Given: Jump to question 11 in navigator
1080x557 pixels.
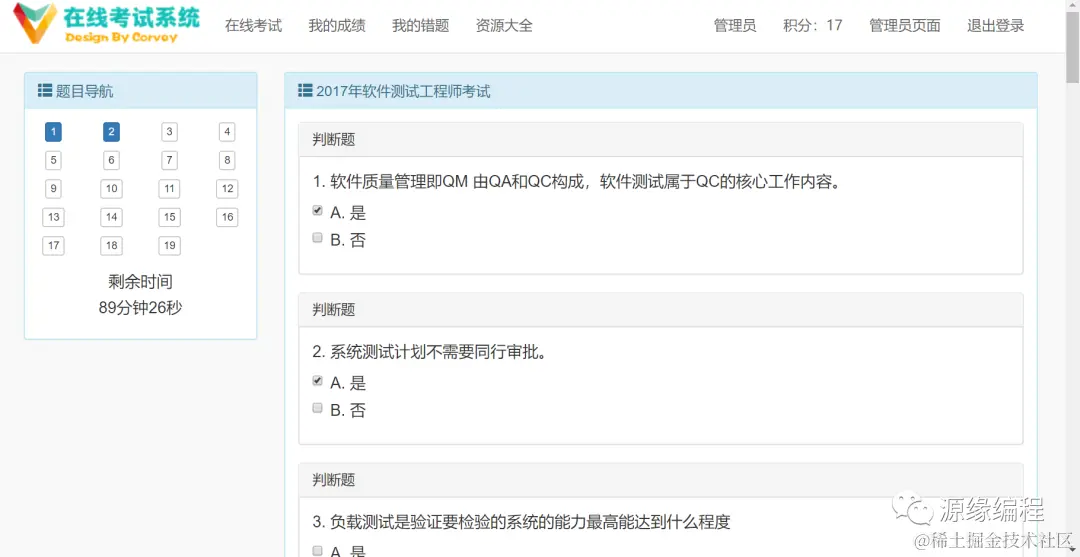Looking at the screenshot, I should 169,189.
